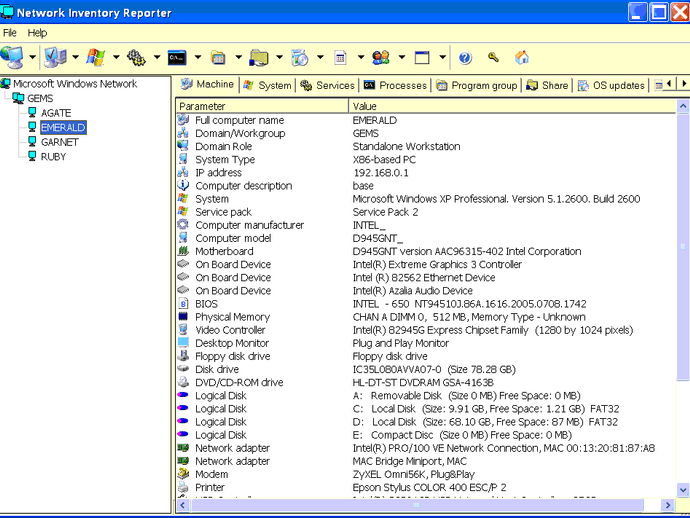Viewport: 690px width, 518px height.
Task: Select the RUBY computer in the tree
Action: (x=53, y=157)
